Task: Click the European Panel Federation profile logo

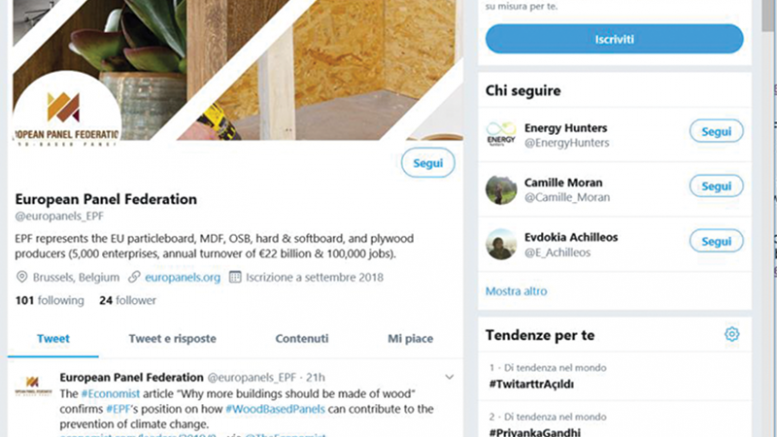Action: tap(66, 109)
